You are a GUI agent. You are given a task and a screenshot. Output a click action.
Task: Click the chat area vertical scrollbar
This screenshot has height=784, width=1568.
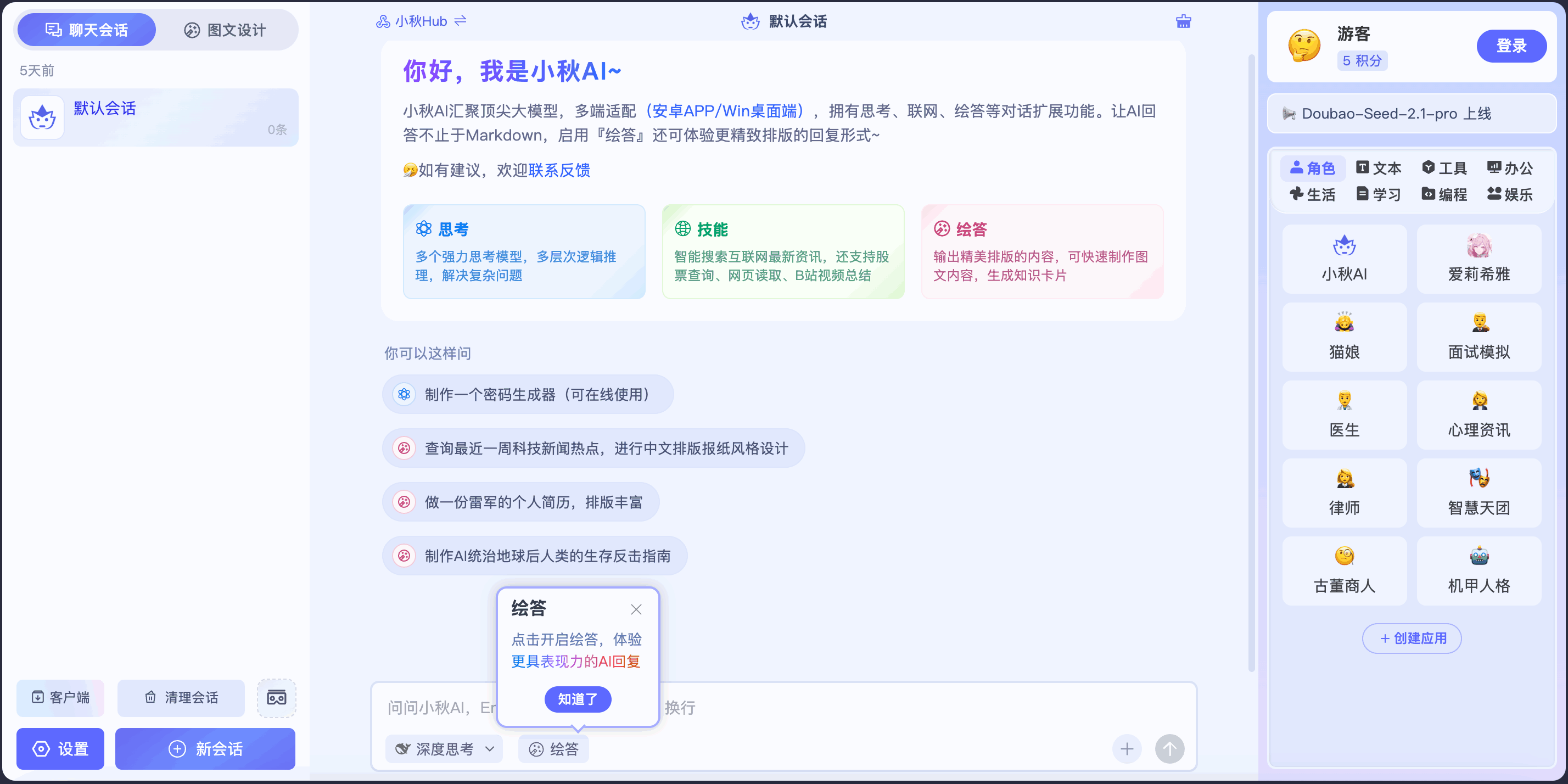click(x=1251, y=362)
